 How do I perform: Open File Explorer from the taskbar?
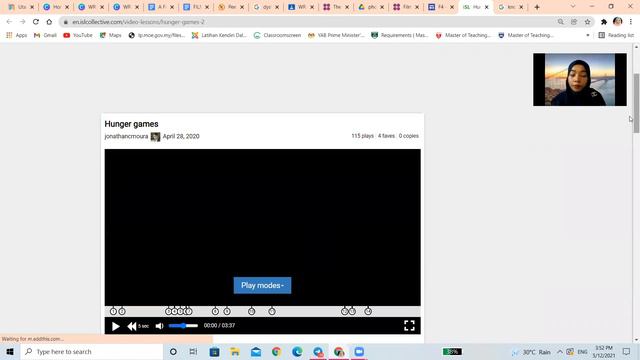[235, 352]
